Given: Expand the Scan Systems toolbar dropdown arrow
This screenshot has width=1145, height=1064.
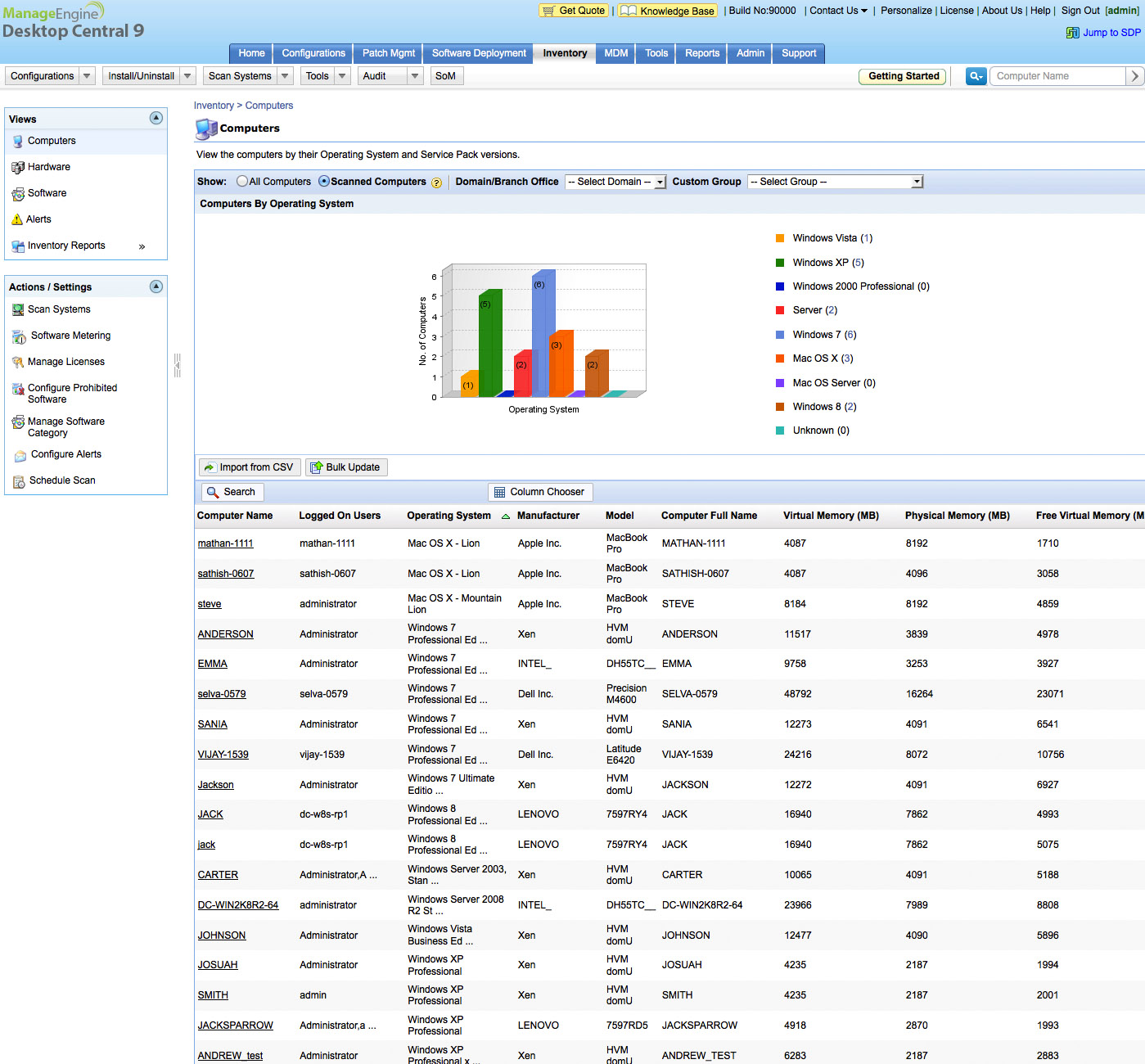Looking at the screenshot, I should (285, 76).
